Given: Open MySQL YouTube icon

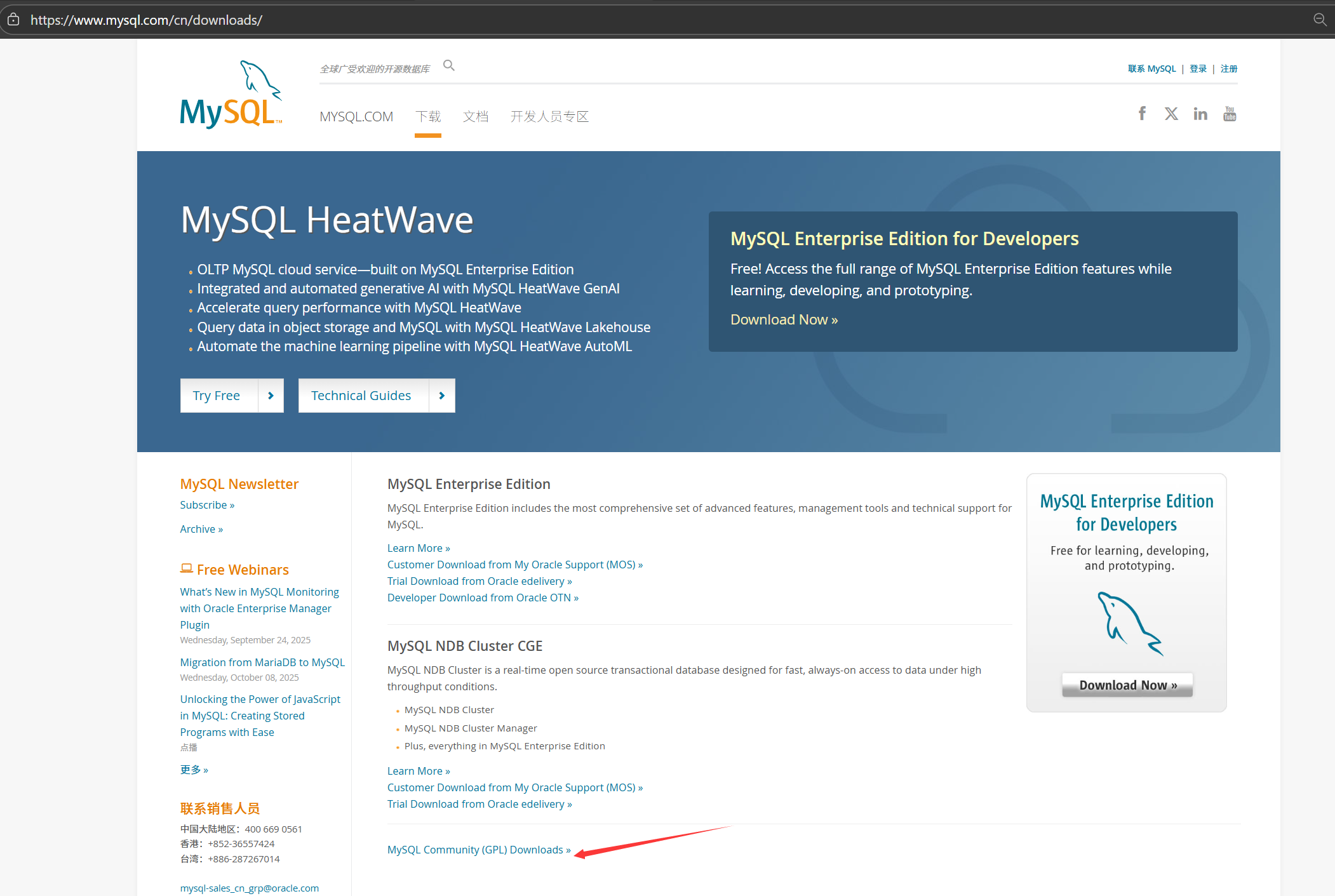Looking at the screenshot, I should tap(1230, 114).
